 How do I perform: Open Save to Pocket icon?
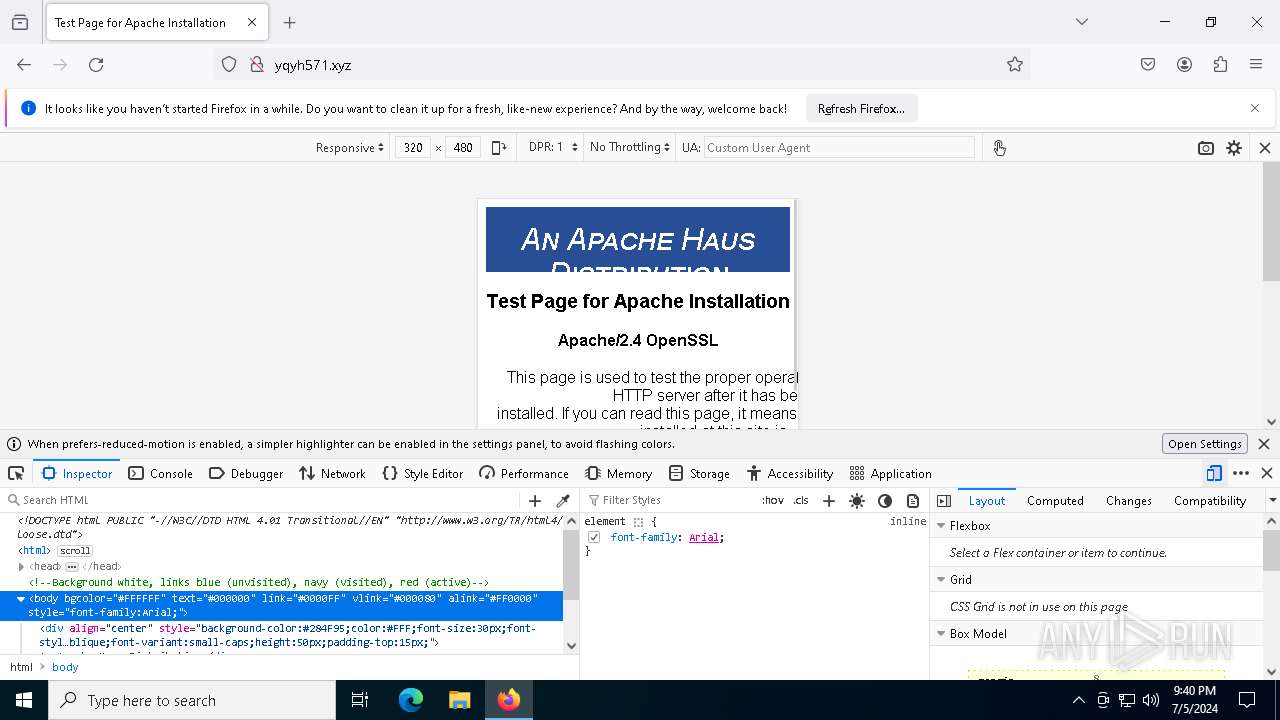pos(1148,64)
